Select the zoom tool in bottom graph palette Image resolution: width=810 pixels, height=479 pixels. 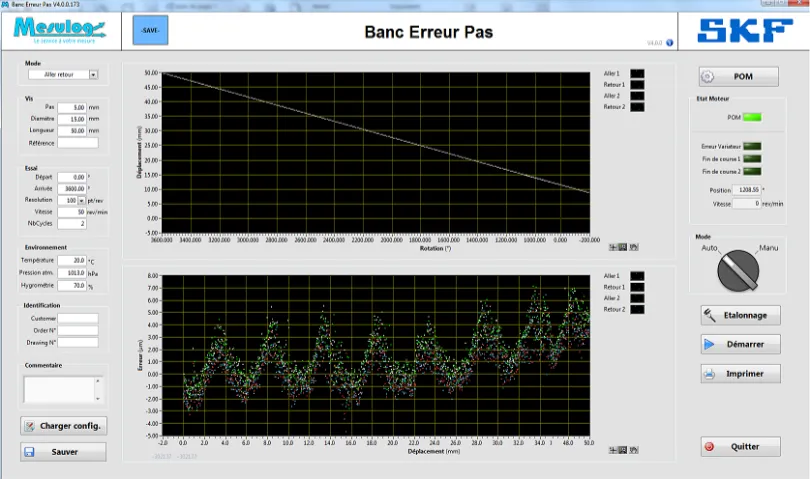[x=623, y=451]
